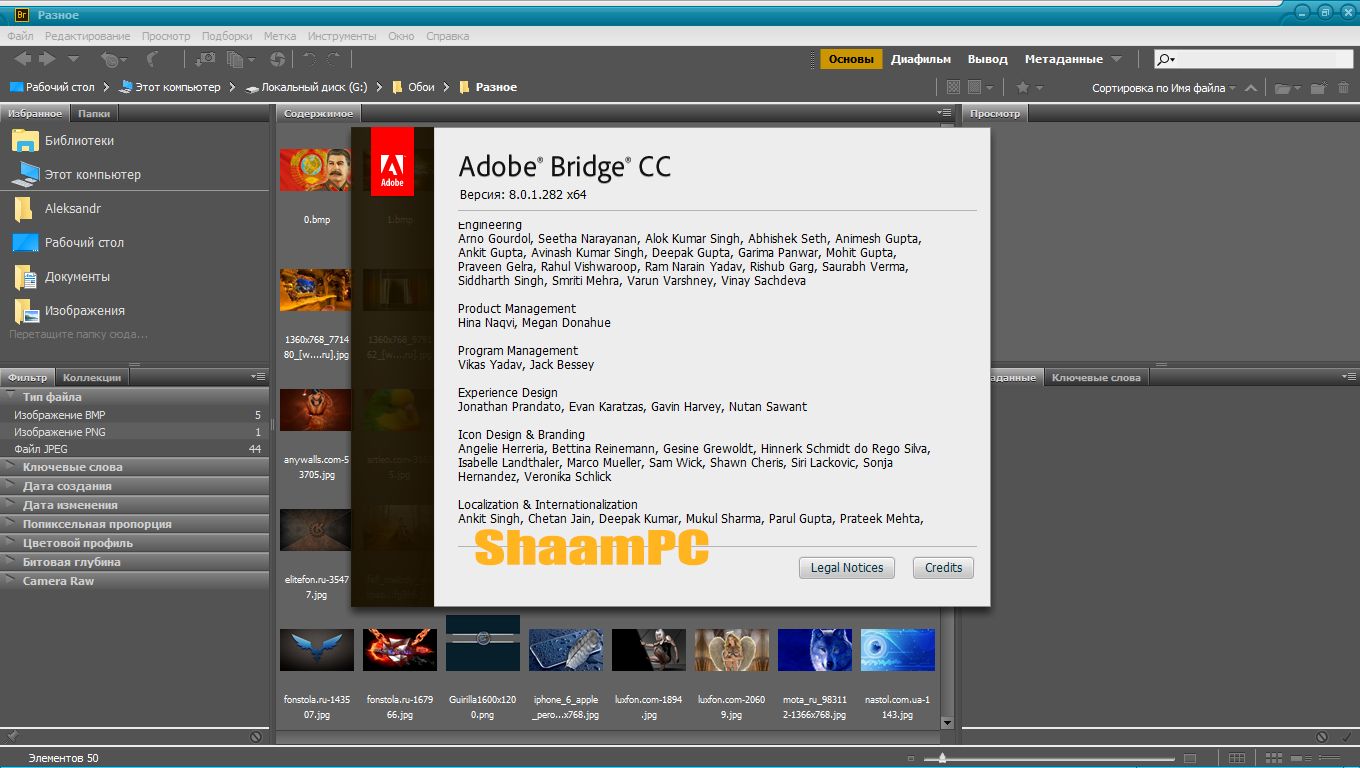Open the Файл menu

[x=20, y=36]
